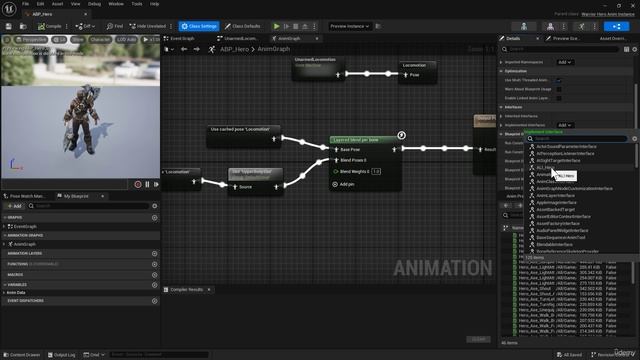This screenshot has width=640, height=360.
Task: Navigate back in graph history
Action: click(184, 49)
